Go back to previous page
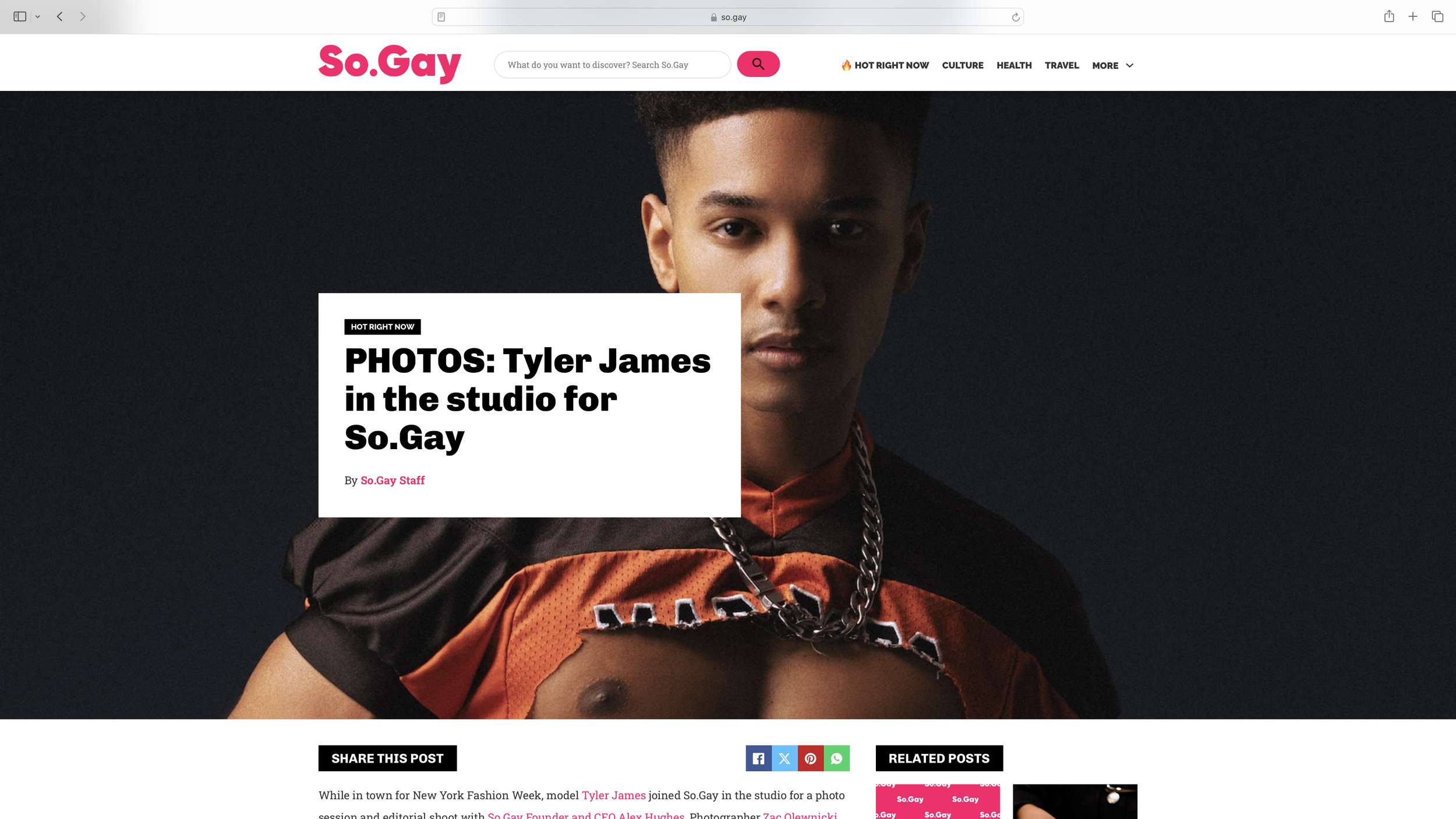 pos(59,16)
